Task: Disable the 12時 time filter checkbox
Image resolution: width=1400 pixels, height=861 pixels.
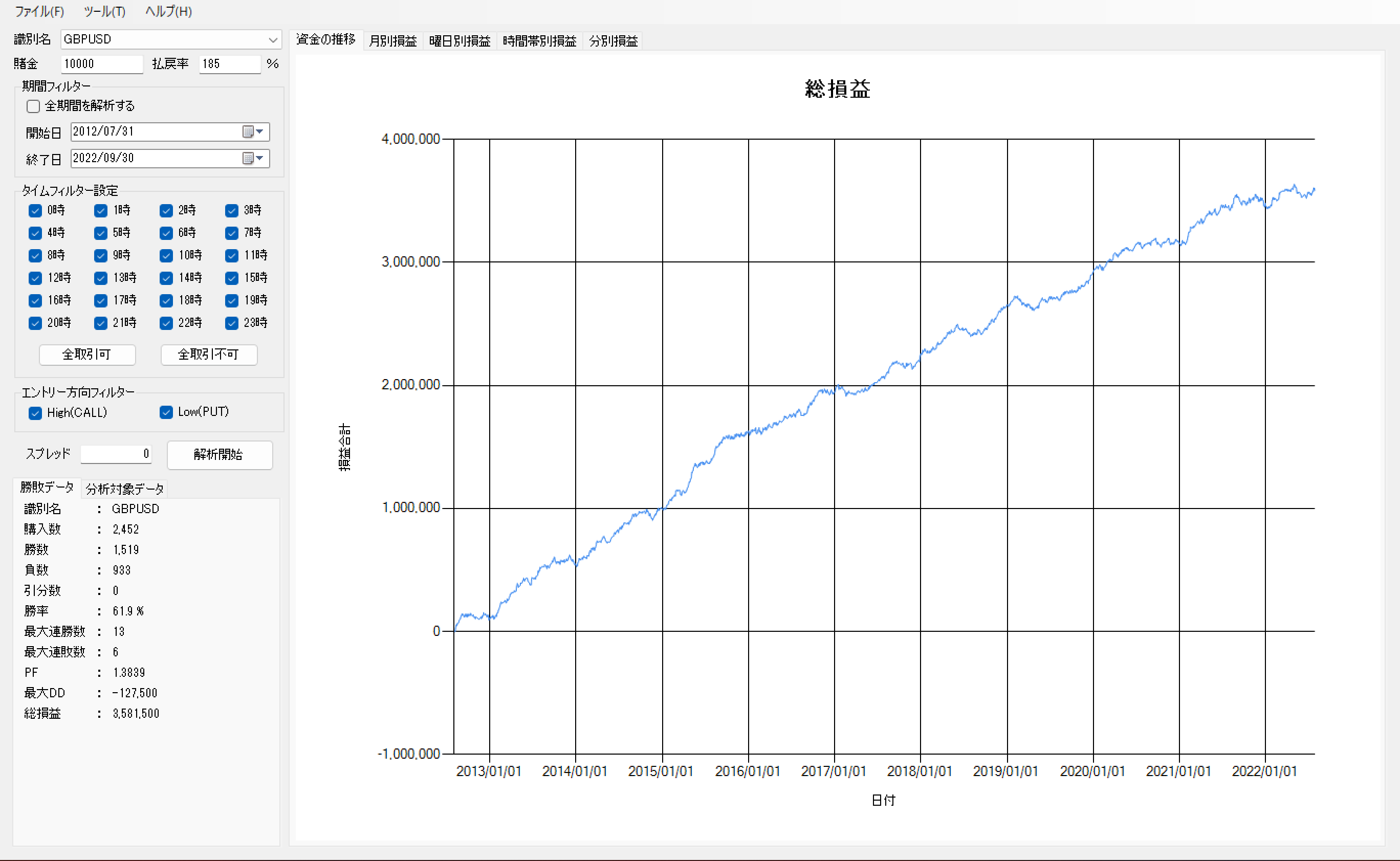Action: (35, 278)
